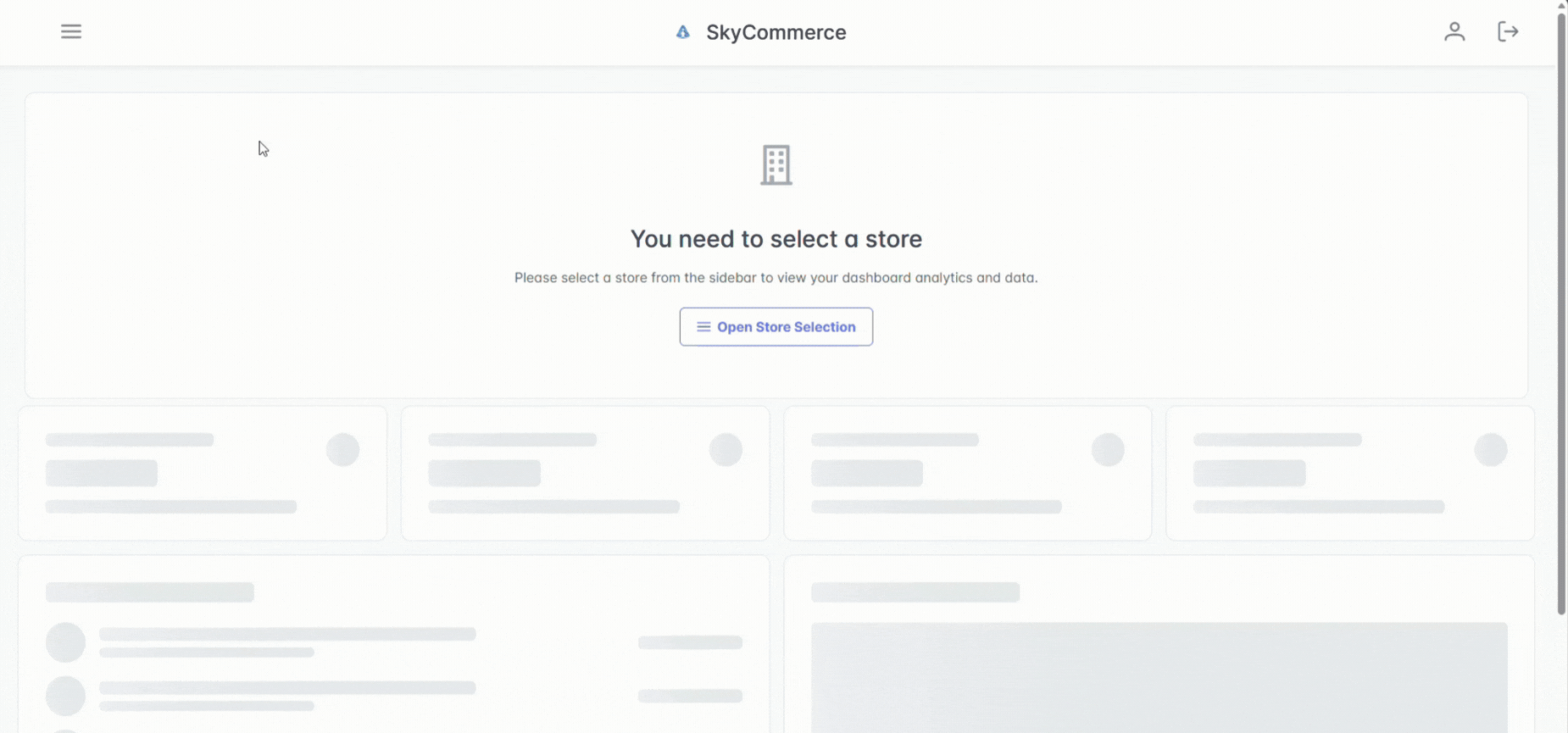Click the logout icon
Viewport: 1568px width, 733px height.
point(1508,31)
